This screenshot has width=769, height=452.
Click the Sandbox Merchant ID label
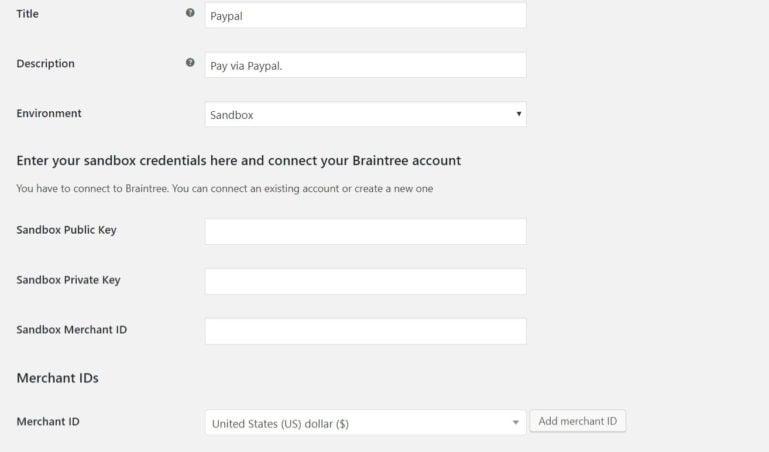[72, 329]
